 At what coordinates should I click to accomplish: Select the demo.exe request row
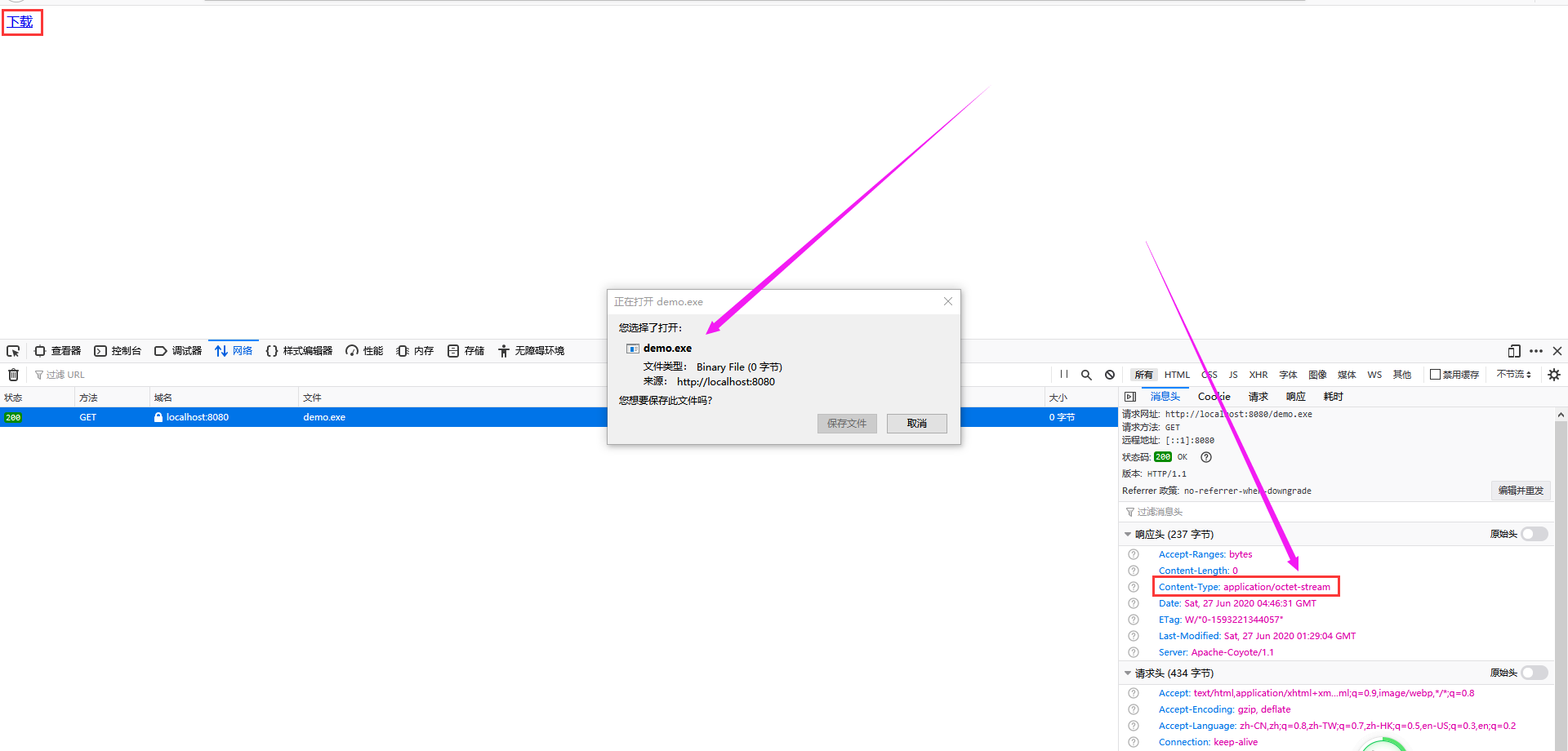pyautogui.click(x=559, y=417)
